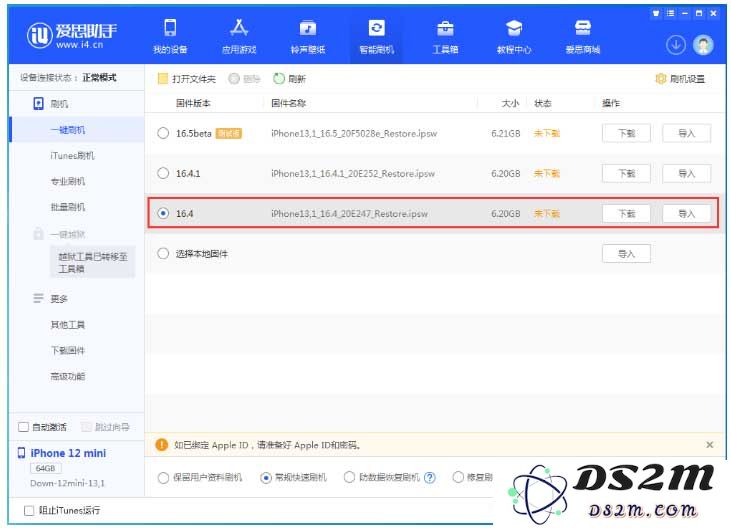Toggle 跳过向导 checkbox
This screenshot has width=731, height=528.
pos(87,427)
